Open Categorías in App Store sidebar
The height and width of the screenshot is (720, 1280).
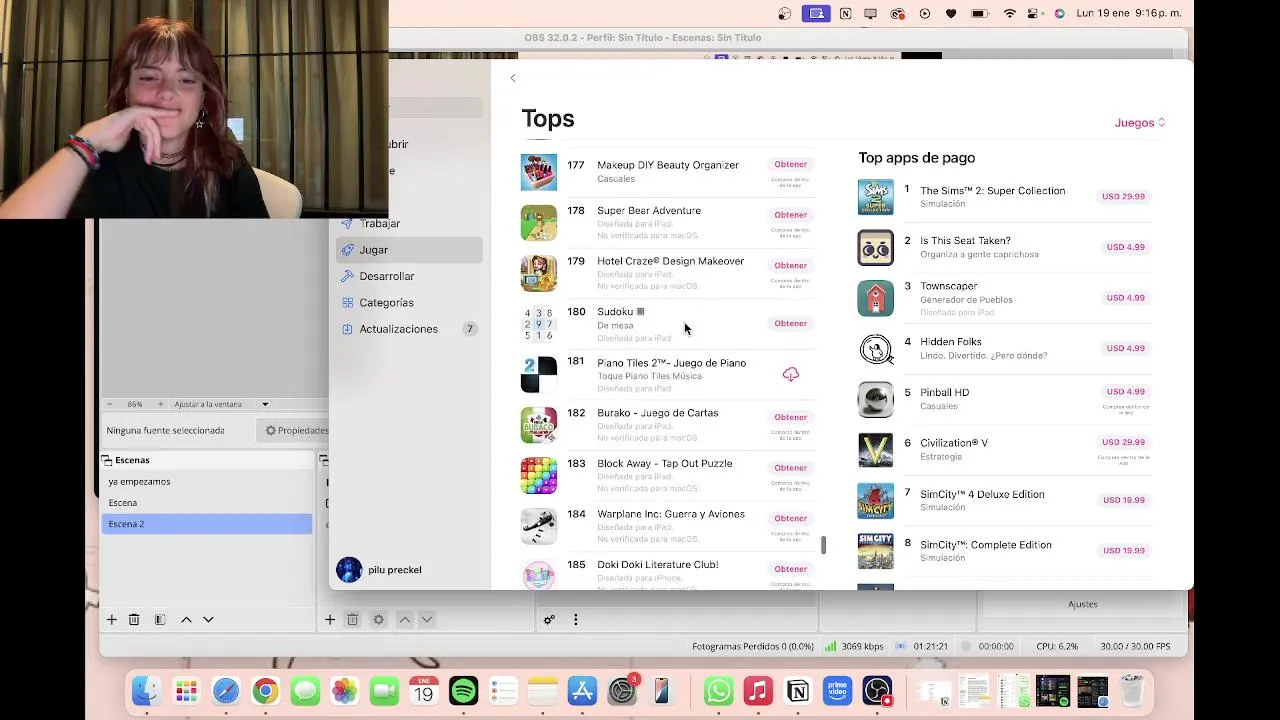(409, 302)
